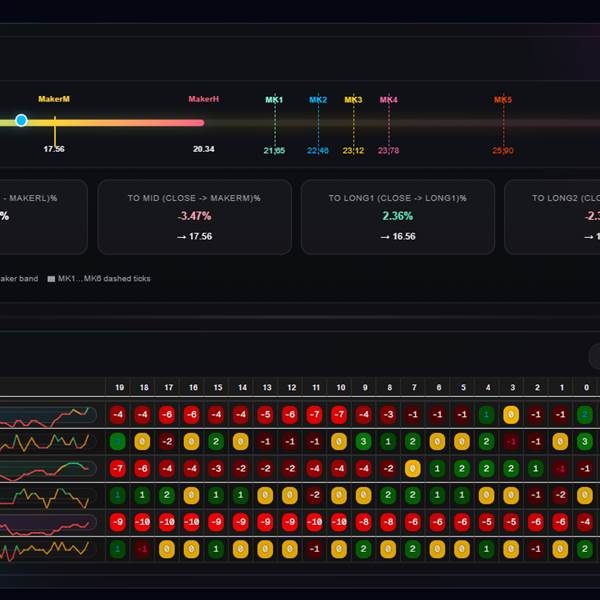Viewport: 600px width, 600px height.
Task: Click the yellow-to-red gradient maker band
Action: 102,123
